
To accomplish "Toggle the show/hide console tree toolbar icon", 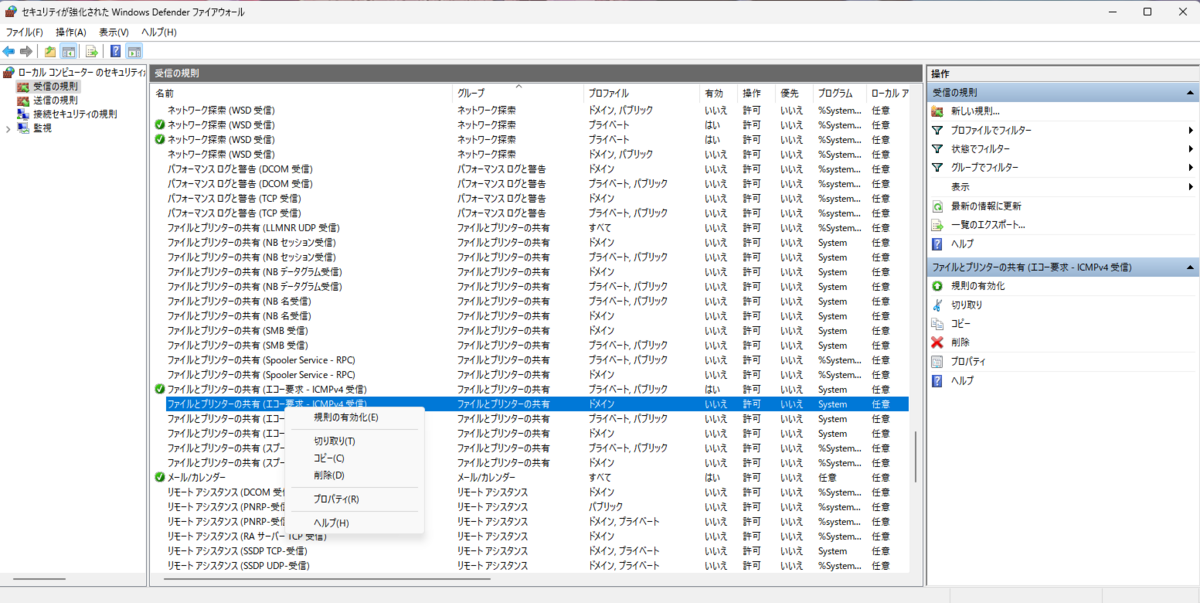I will click(68, 51).
